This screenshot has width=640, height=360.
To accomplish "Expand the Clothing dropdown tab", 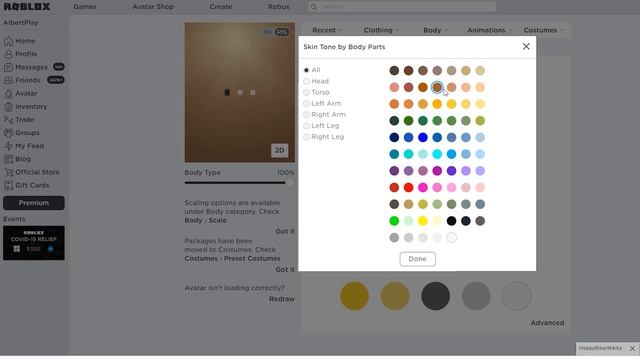I will (381, 30).
